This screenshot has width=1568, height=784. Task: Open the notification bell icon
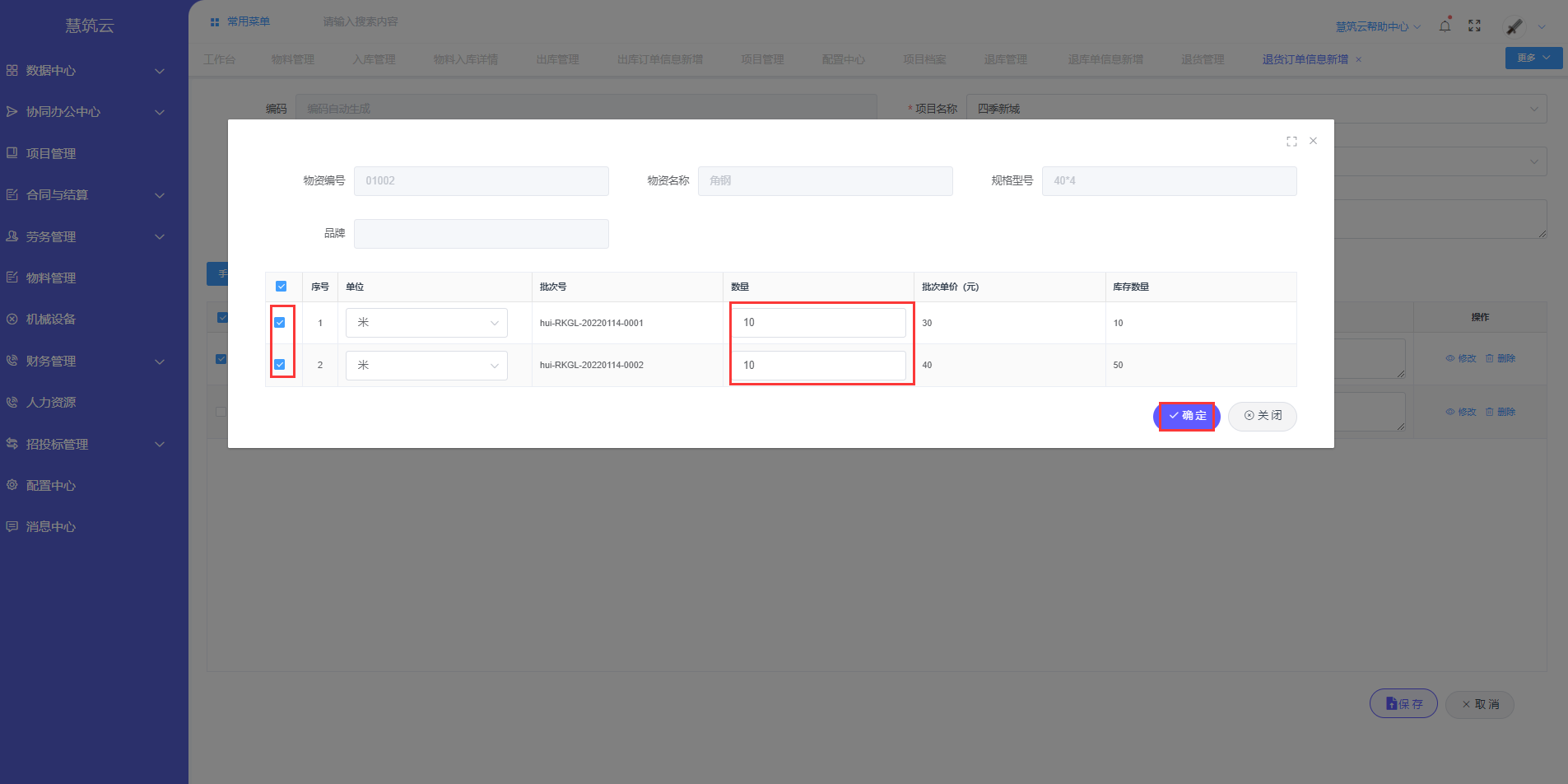point(1445,26)
